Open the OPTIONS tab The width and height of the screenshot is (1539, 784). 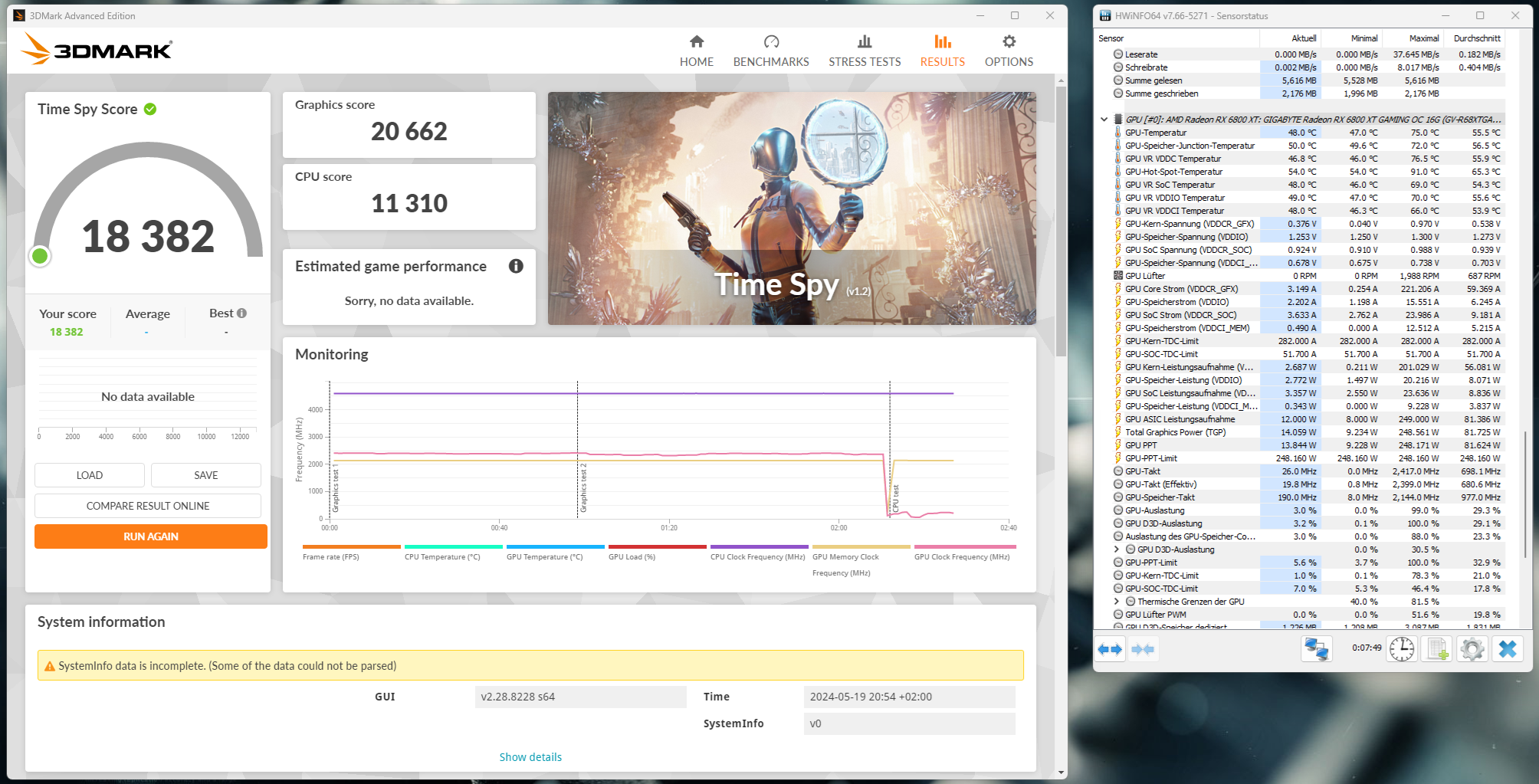[x=1009, y=51]
